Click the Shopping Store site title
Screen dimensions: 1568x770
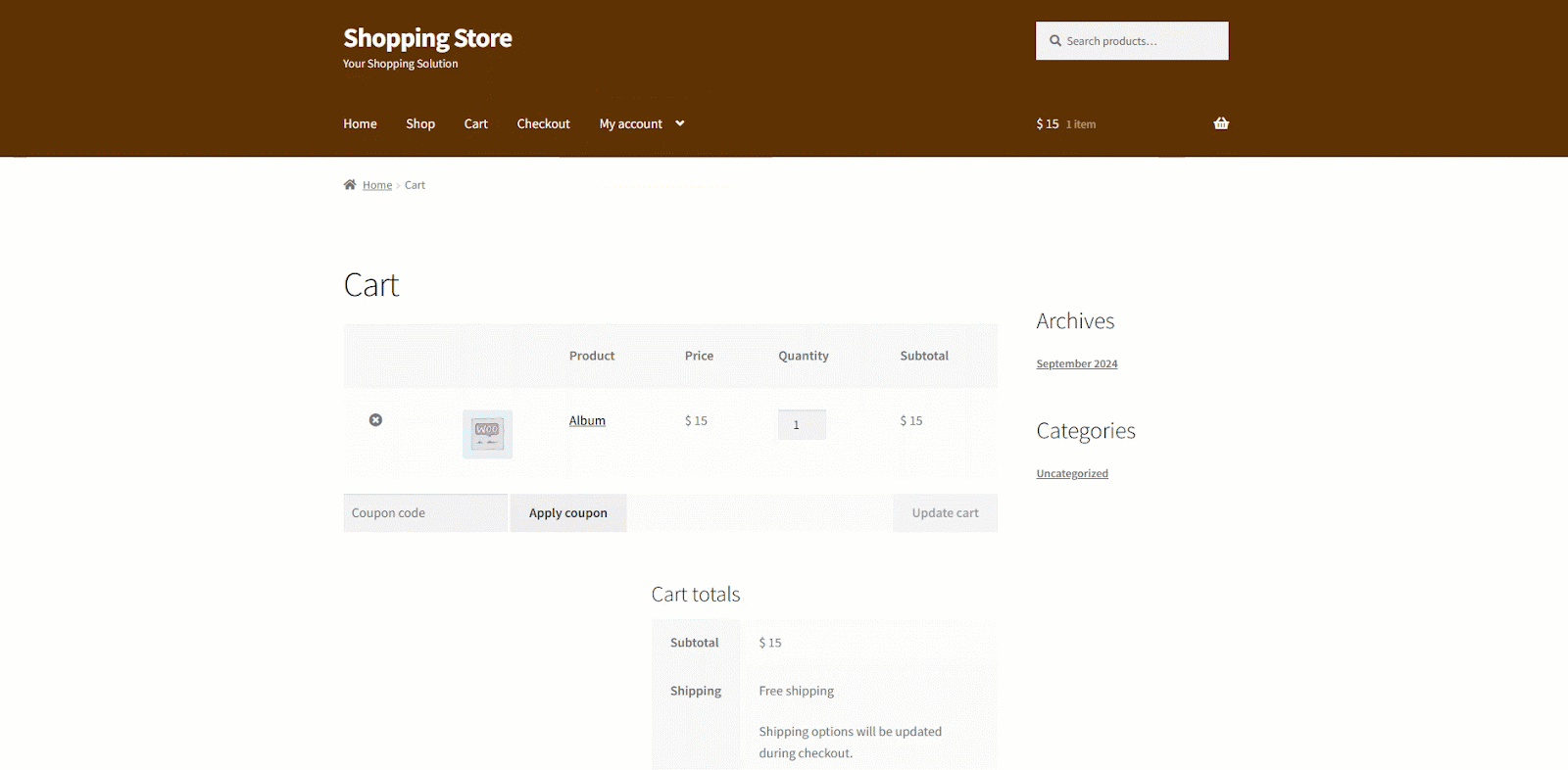click(427, 38)
